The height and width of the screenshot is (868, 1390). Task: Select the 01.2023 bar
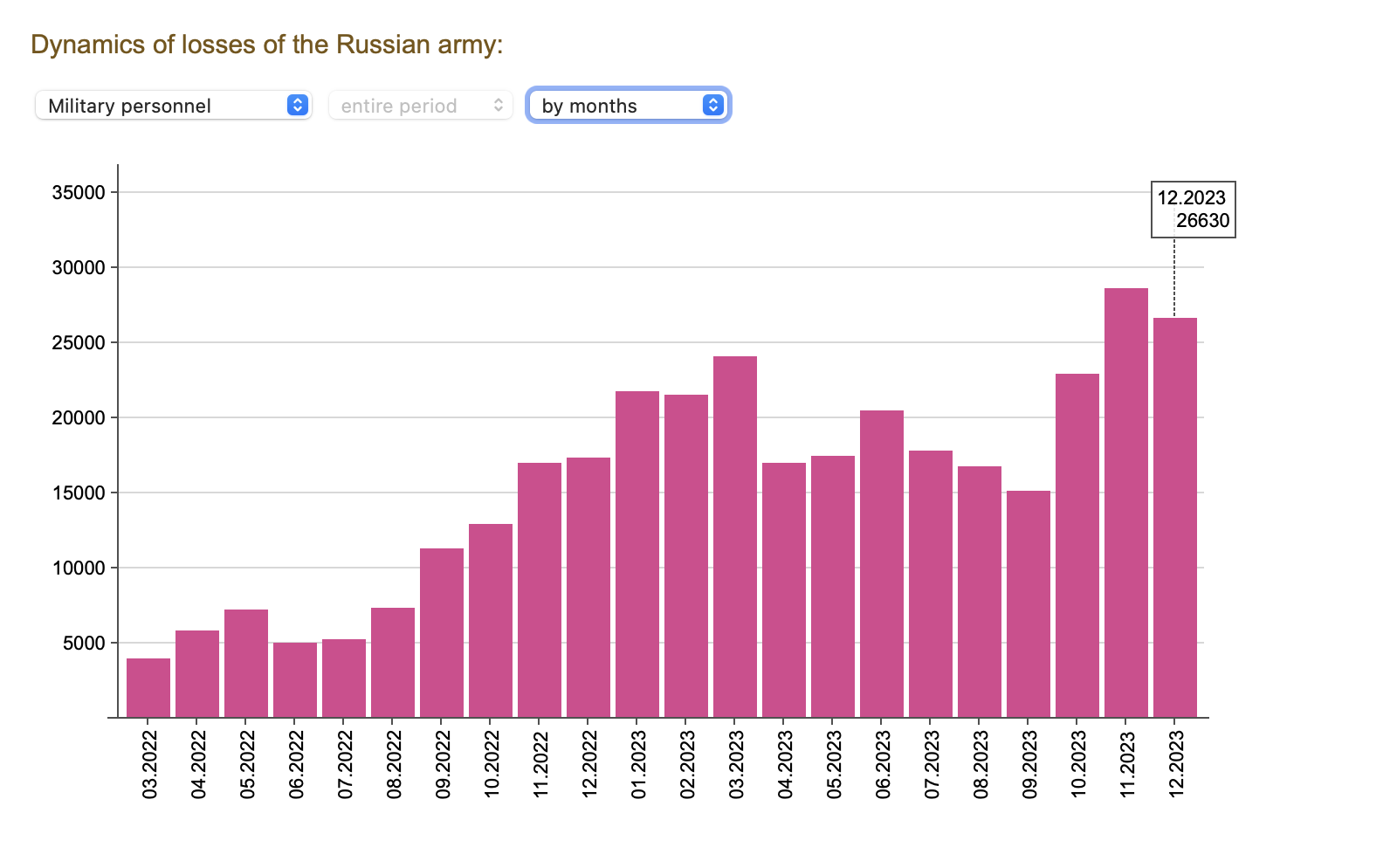[x=637, y=555]
